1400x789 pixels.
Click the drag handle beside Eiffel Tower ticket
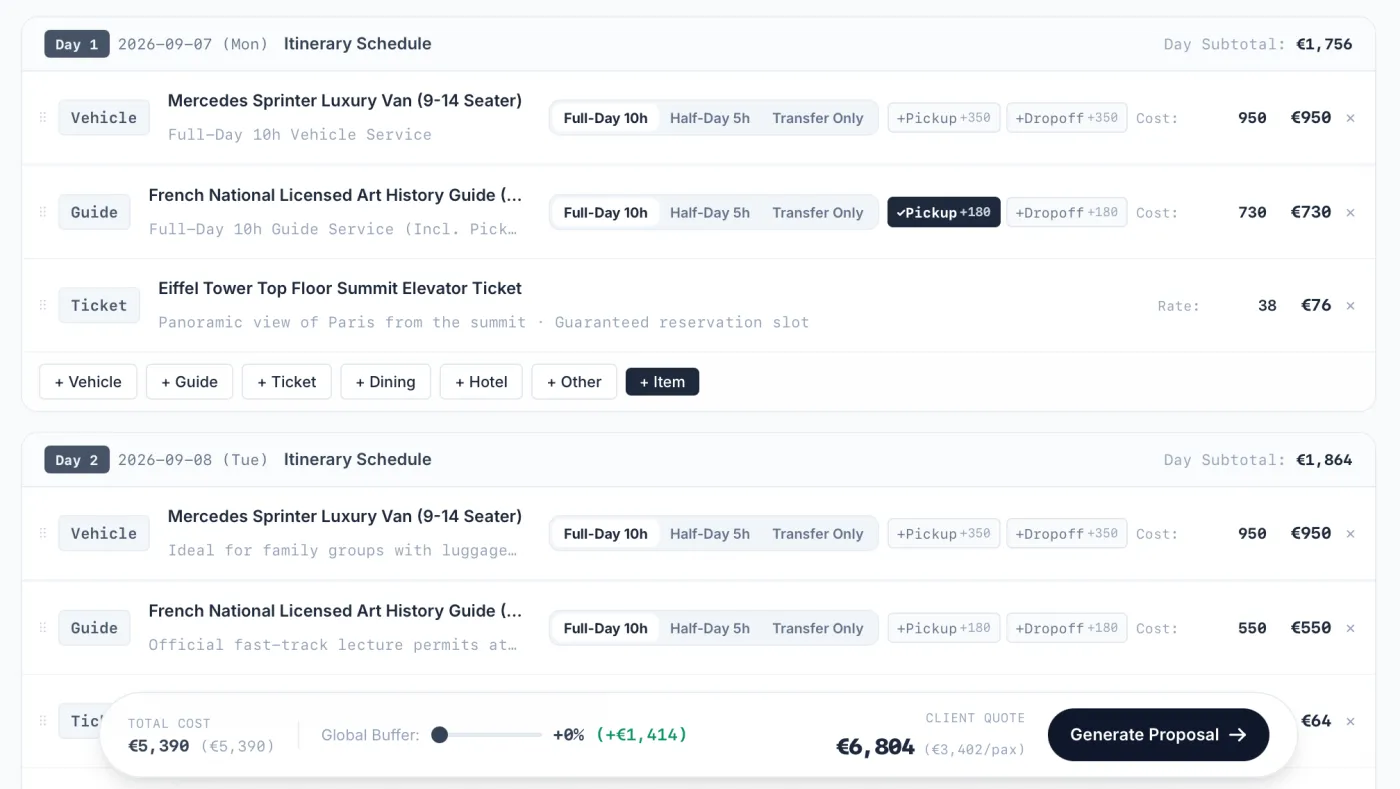tap(42, 306)
